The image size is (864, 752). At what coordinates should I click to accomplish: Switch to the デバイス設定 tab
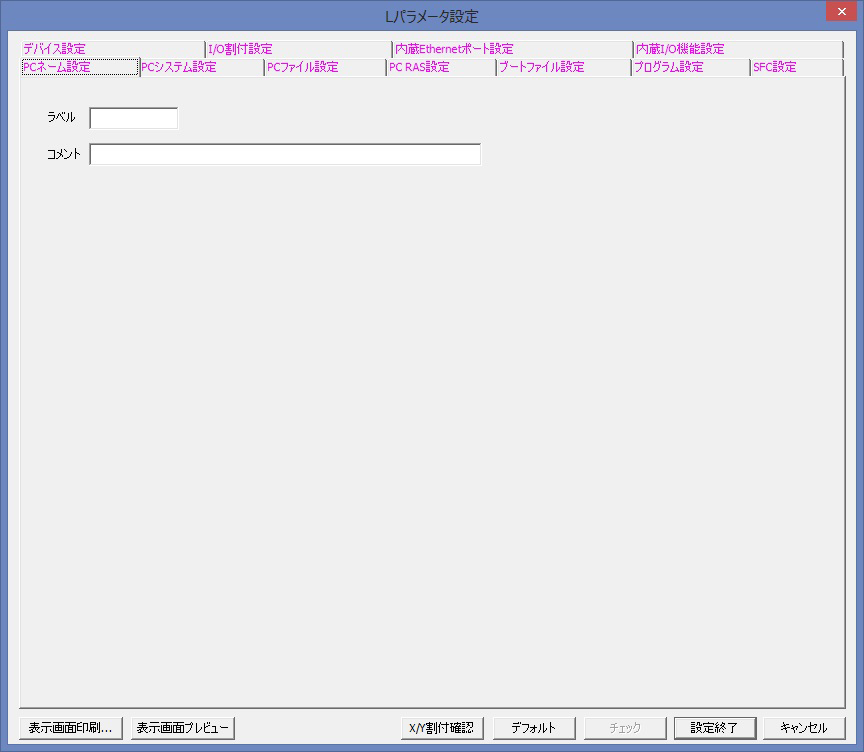[55, 49]
